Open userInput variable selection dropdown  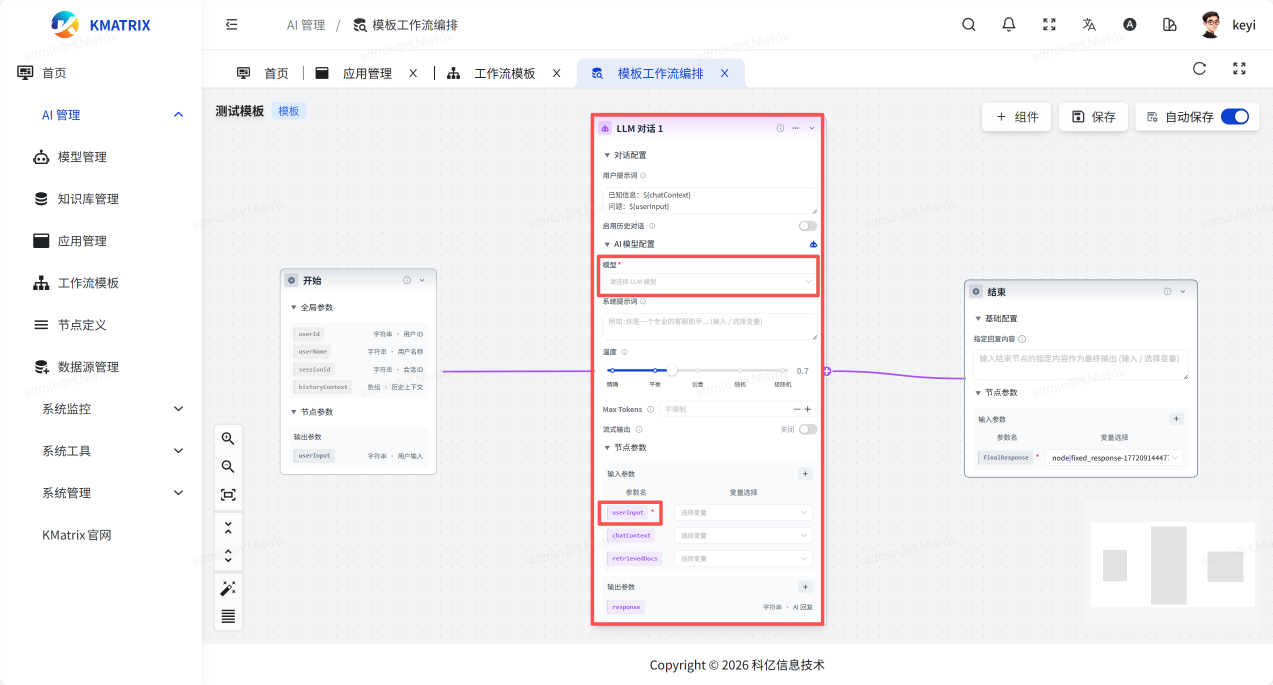tap(742, 512)
